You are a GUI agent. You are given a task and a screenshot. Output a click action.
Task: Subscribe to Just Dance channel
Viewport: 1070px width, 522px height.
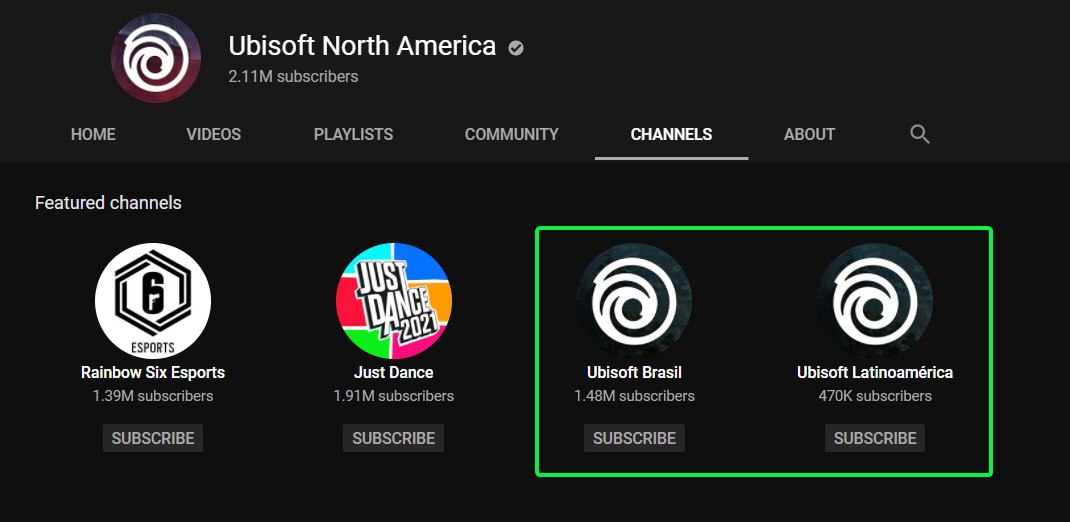pyautogui.click(x=394, y=438)
